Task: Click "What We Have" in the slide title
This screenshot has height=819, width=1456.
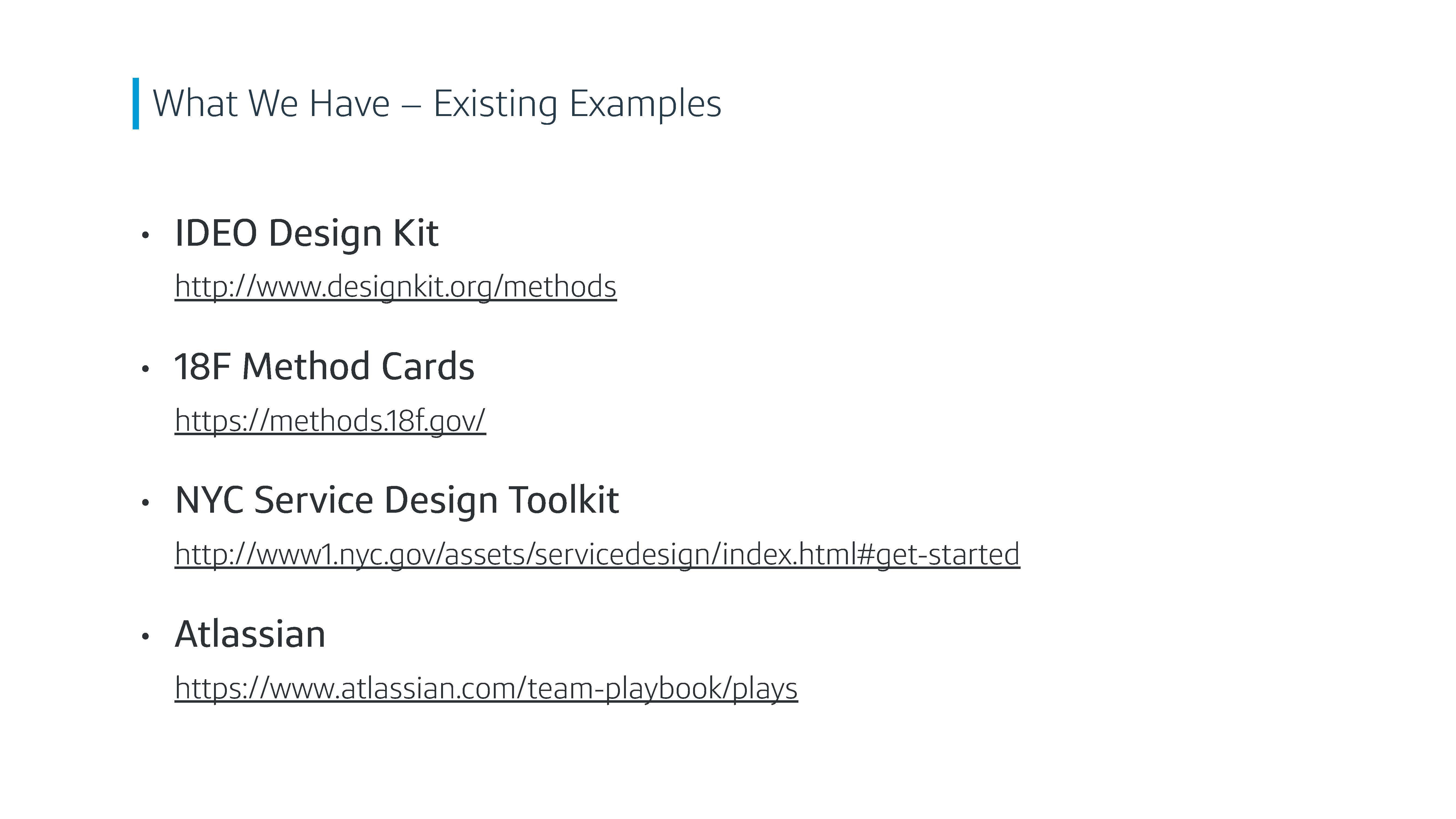Action: click(272, 103)
